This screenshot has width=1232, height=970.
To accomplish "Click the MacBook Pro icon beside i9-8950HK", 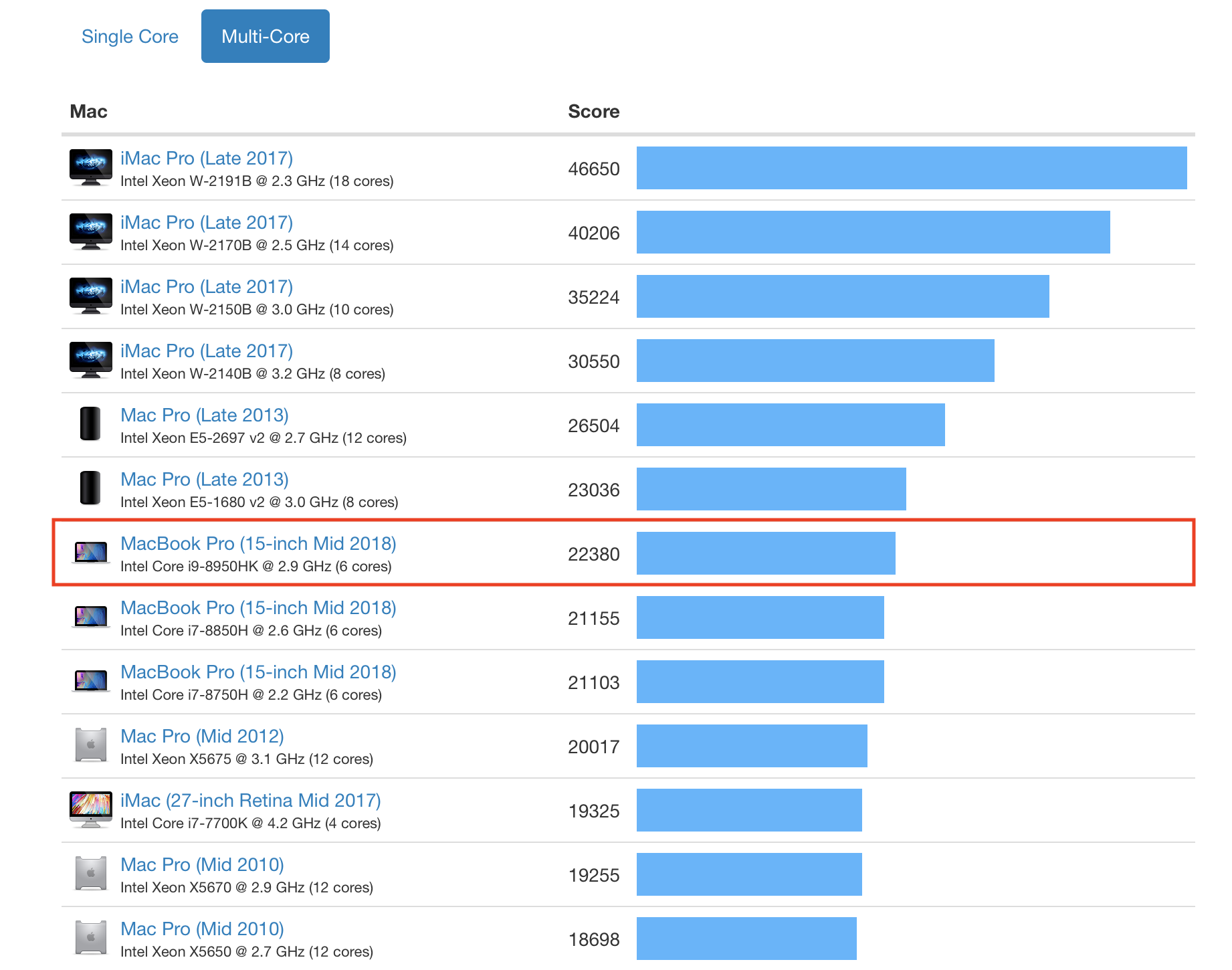I will (91, 553).
